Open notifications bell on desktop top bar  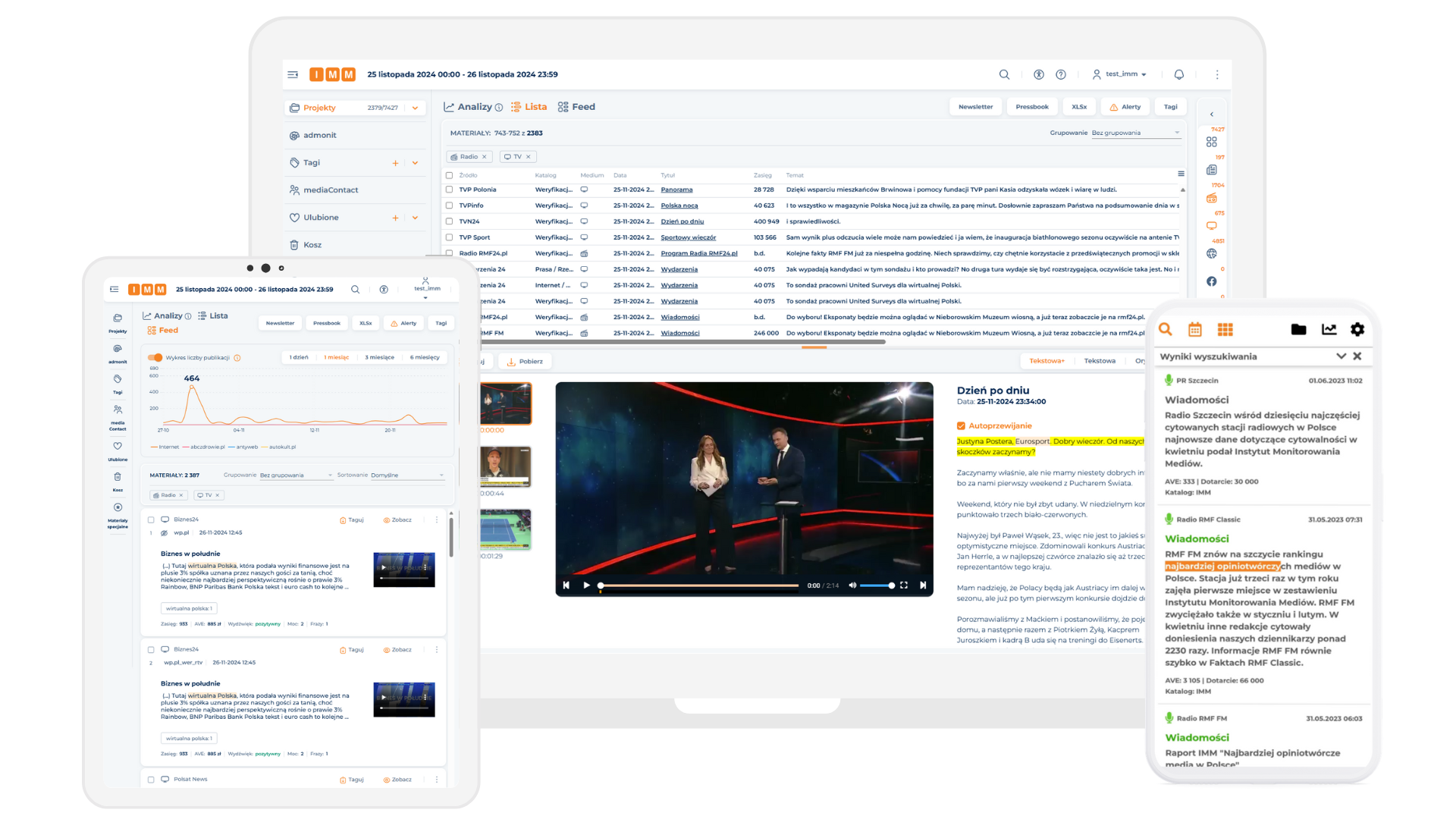pos(1179,74)
